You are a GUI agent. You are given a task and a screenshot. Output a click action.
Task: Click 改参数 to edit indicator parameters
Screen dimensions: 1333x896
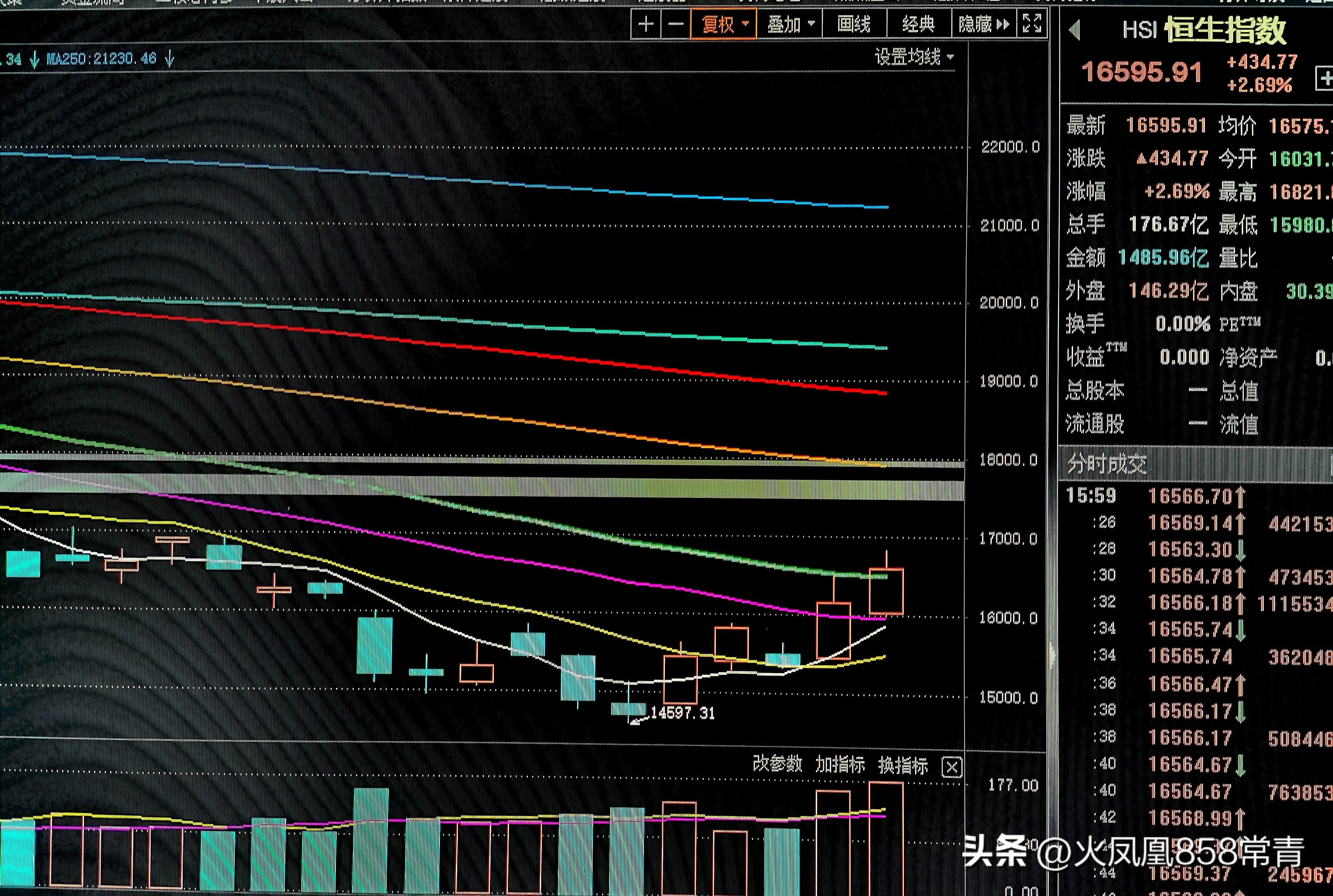[x=777, y=764]
